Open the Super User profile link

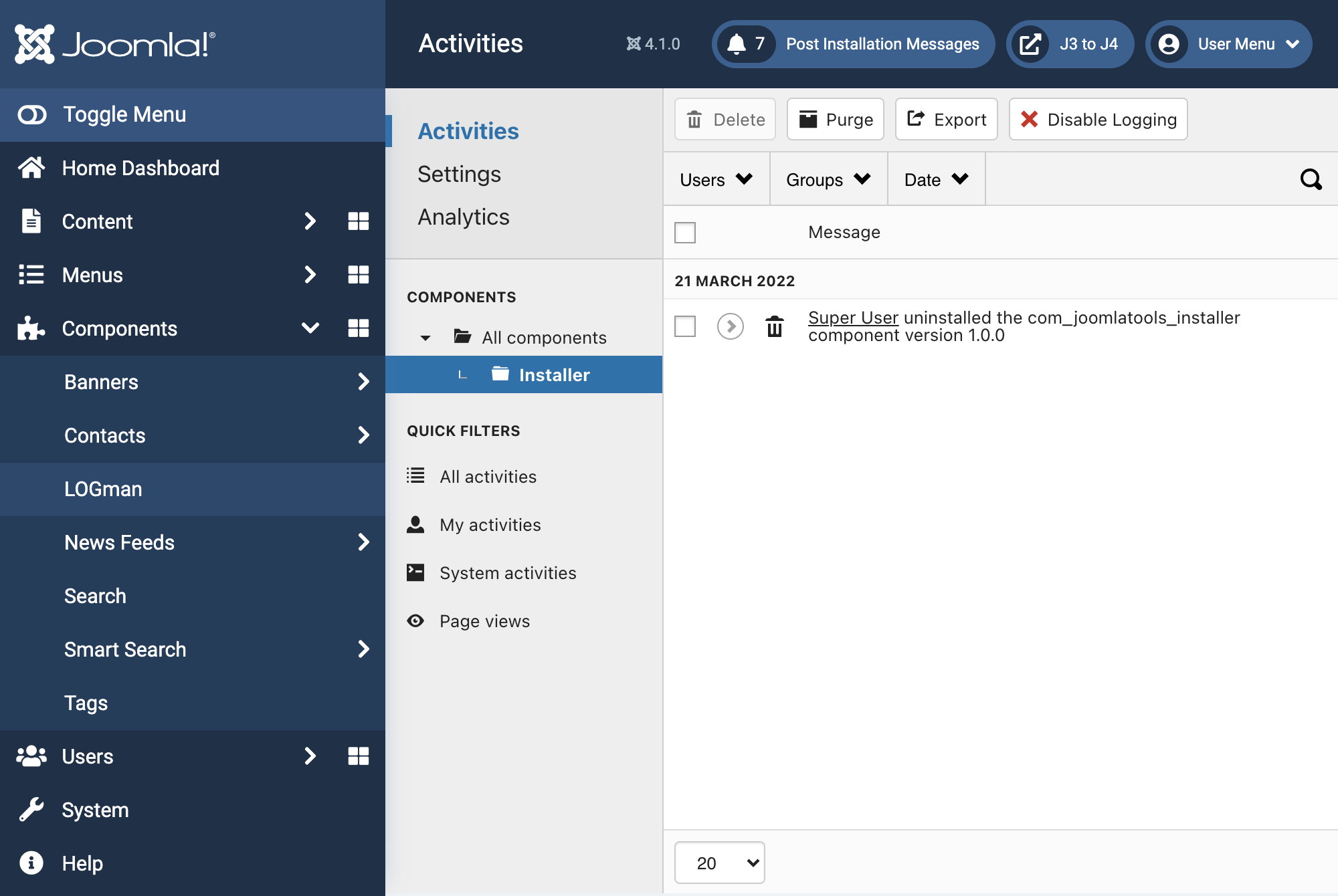pos(853,318)
